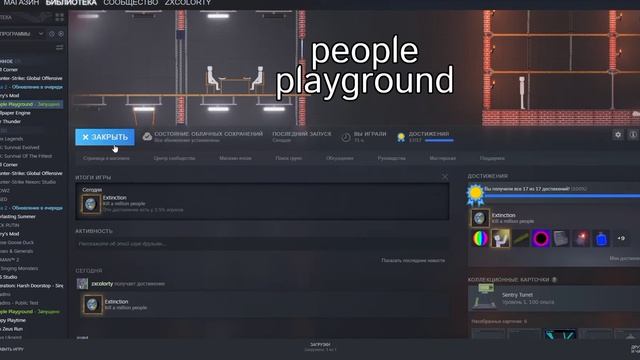Viewport: 640px width, 360px height.
Task: Select Wallpaper Engine in the library list
Action: tap(16, 113)
